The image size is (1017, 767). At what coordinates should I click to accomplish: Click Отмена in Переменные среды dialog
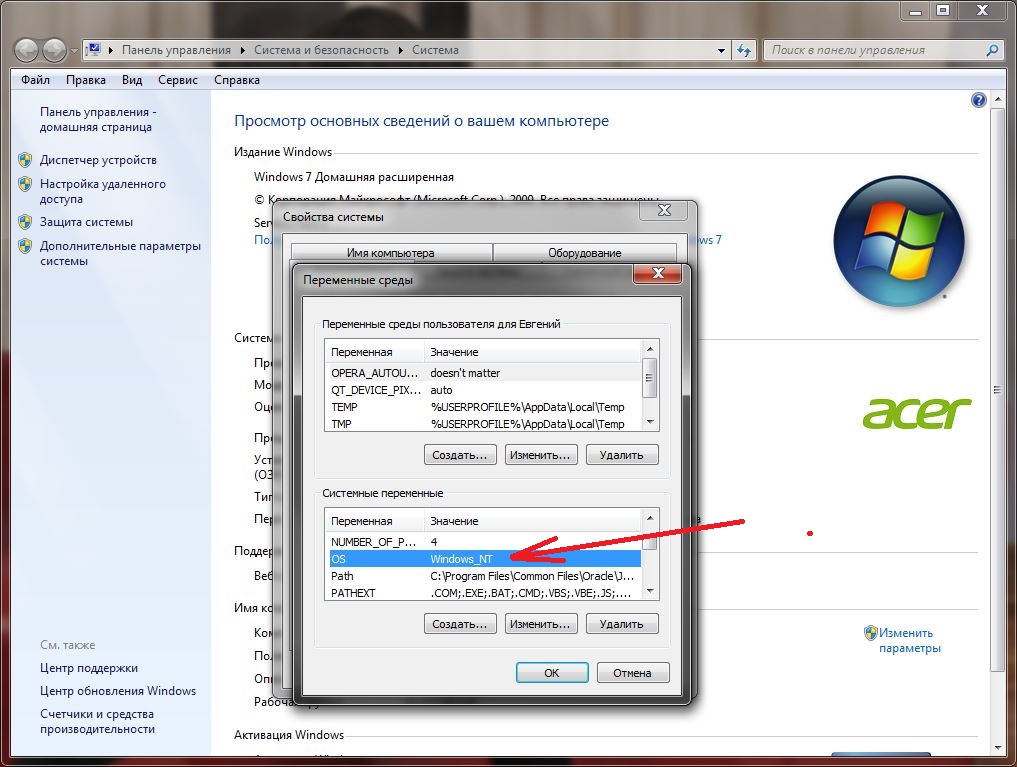(x=632, y=673)
